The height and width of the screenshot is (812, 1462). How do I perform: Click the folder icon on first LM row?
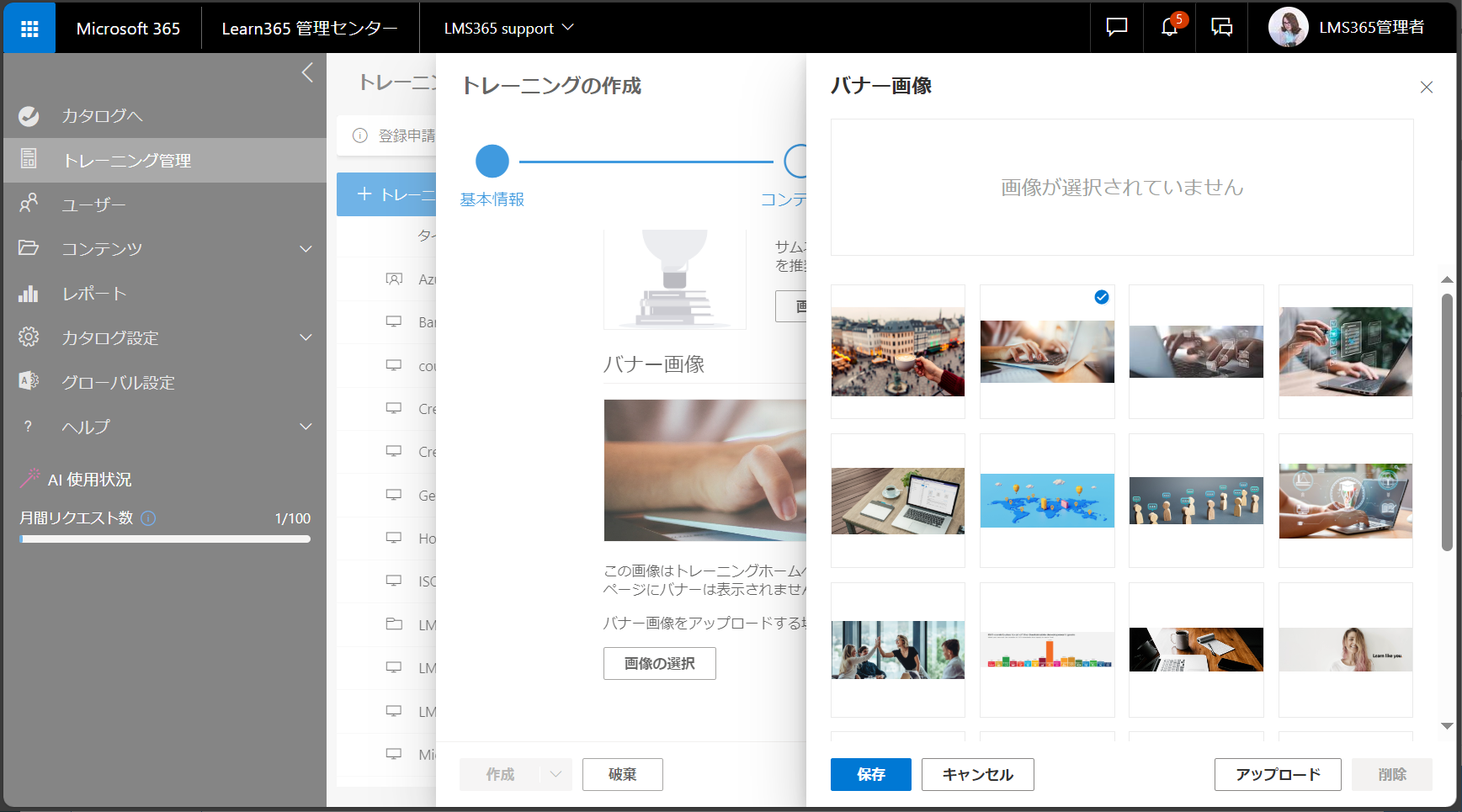tap(394, 624)
